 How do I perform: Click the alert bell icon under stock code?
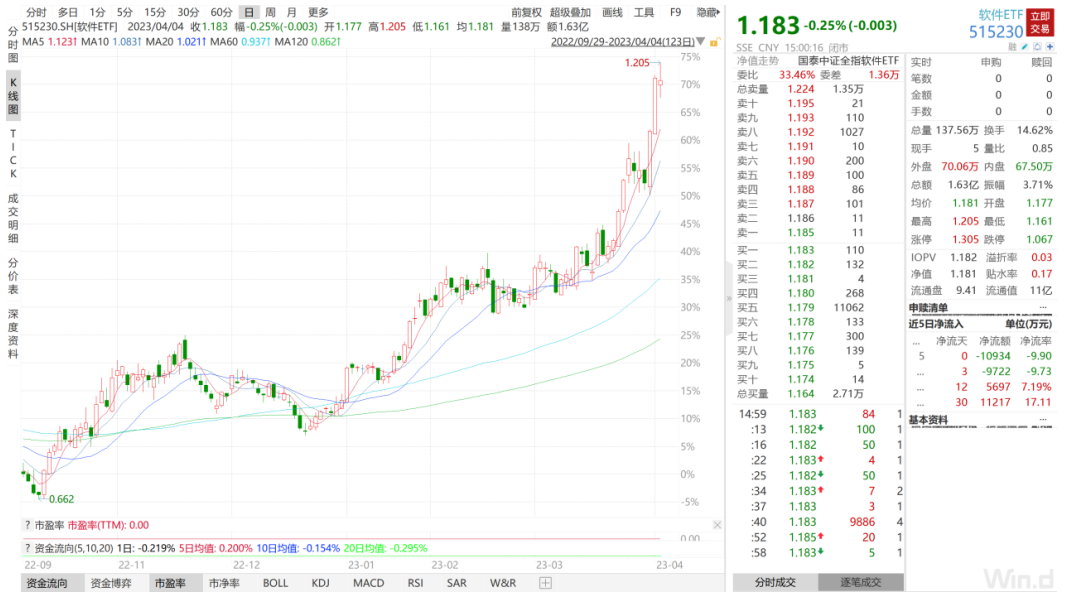tap(1037, 47)
